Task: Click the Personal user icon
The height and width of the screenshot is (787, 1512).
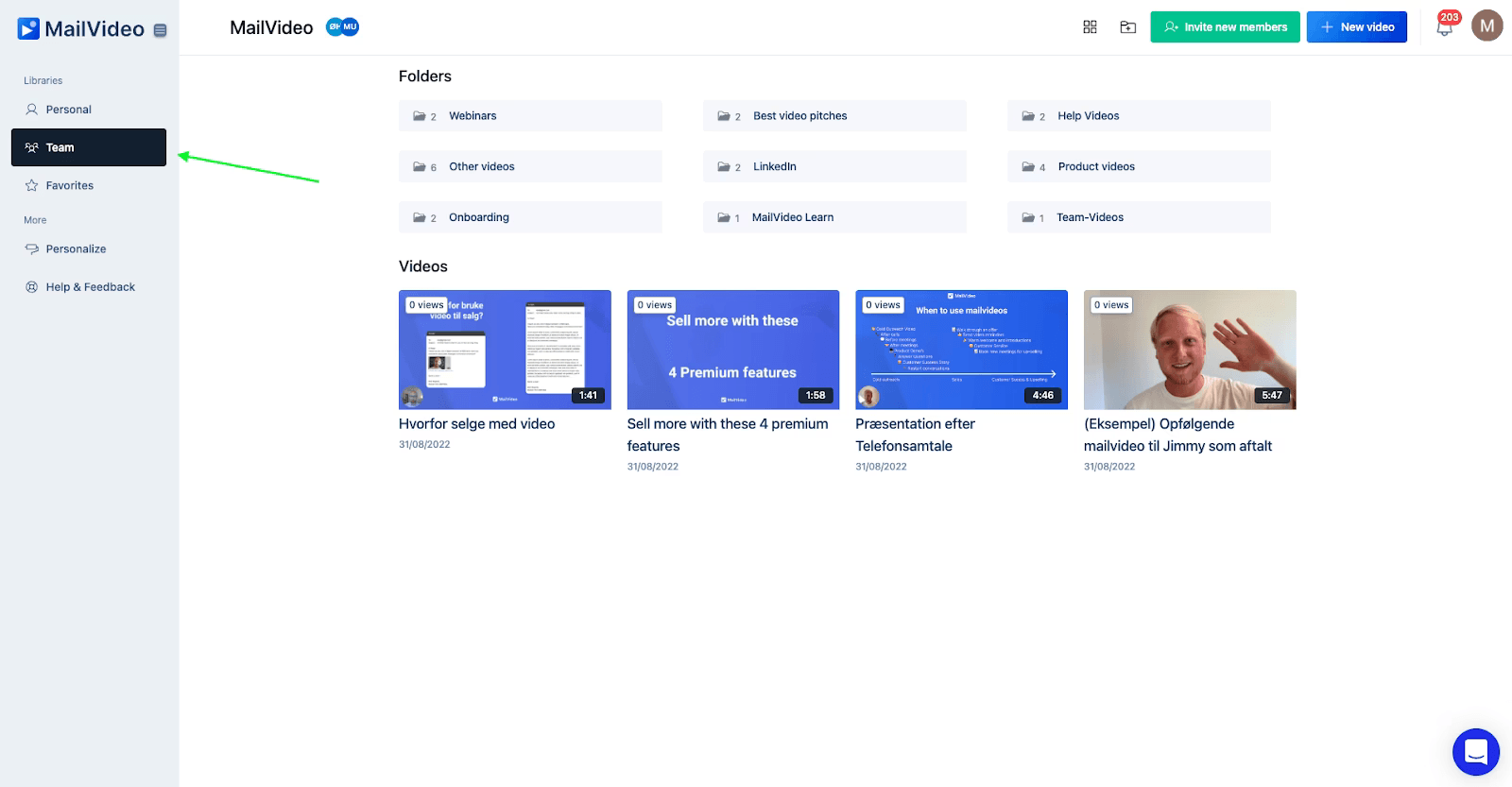Action: [32, 110]
